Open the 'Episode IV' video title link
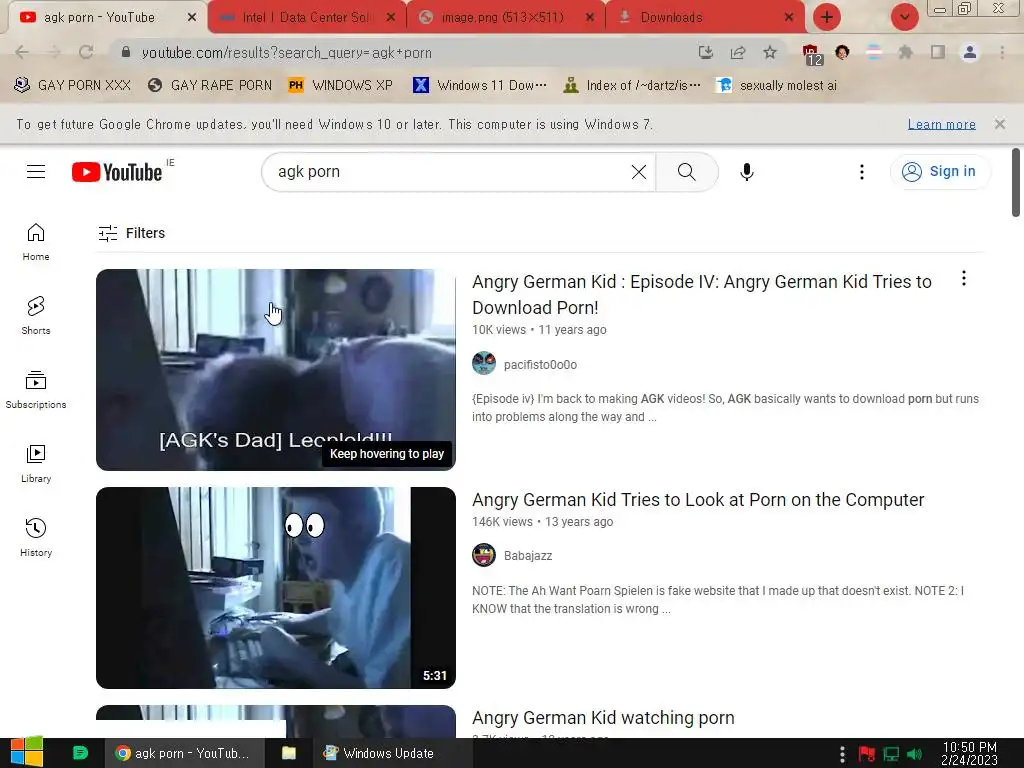The image size is (1024, 768). (x=701, y=295)
